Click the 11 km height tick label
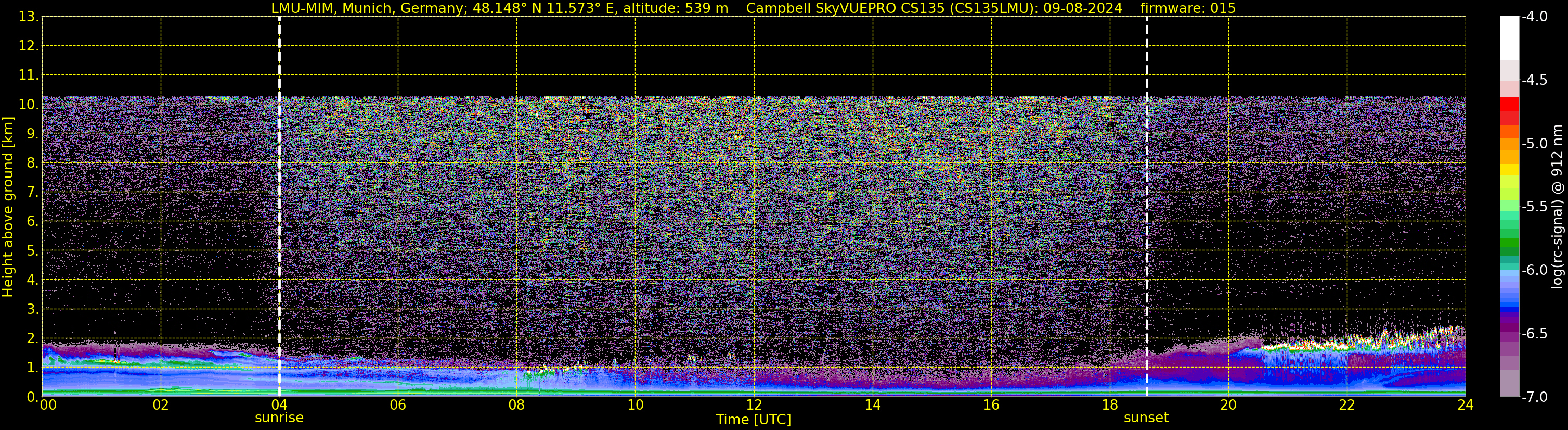Screen dimensions: 1568x430 [28, 75]
